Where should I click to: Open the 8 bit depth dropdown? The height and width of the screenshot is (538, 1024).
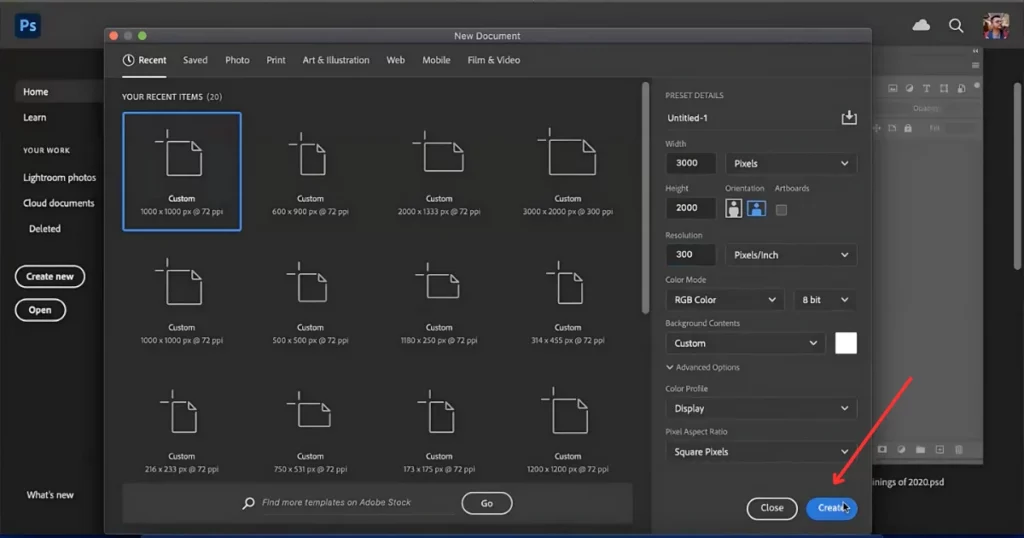[x=825, y=300]
